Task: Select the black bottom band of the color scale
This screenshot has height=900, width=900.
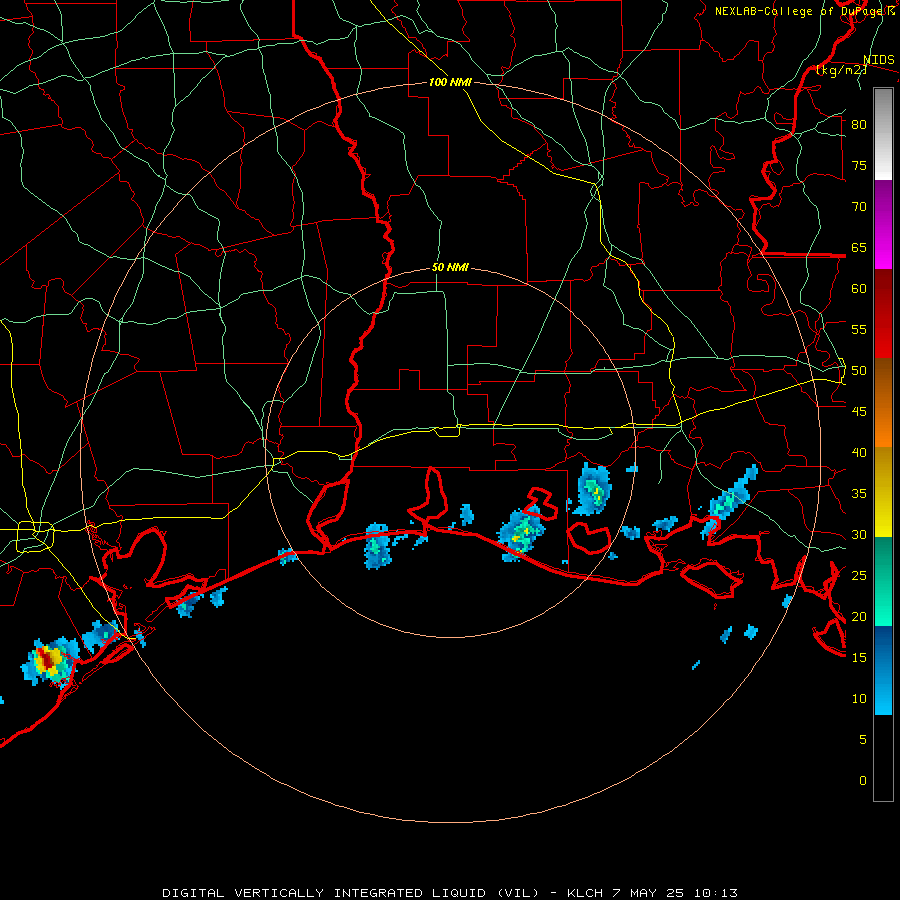Action: [883, 758]
